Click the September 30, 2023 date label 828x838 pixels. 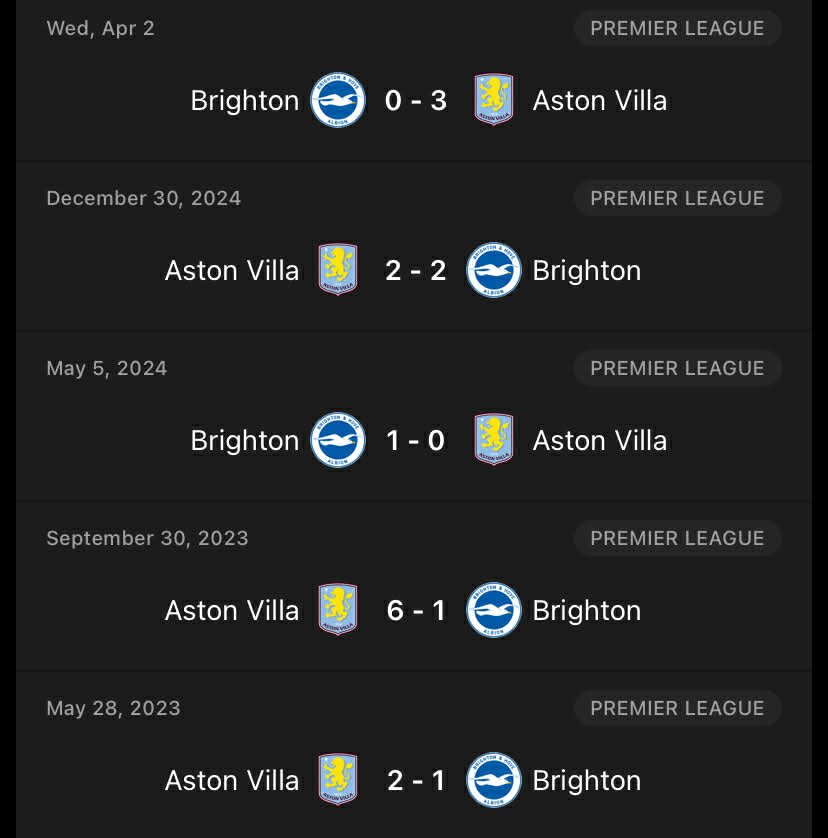(x=147, y=538)
